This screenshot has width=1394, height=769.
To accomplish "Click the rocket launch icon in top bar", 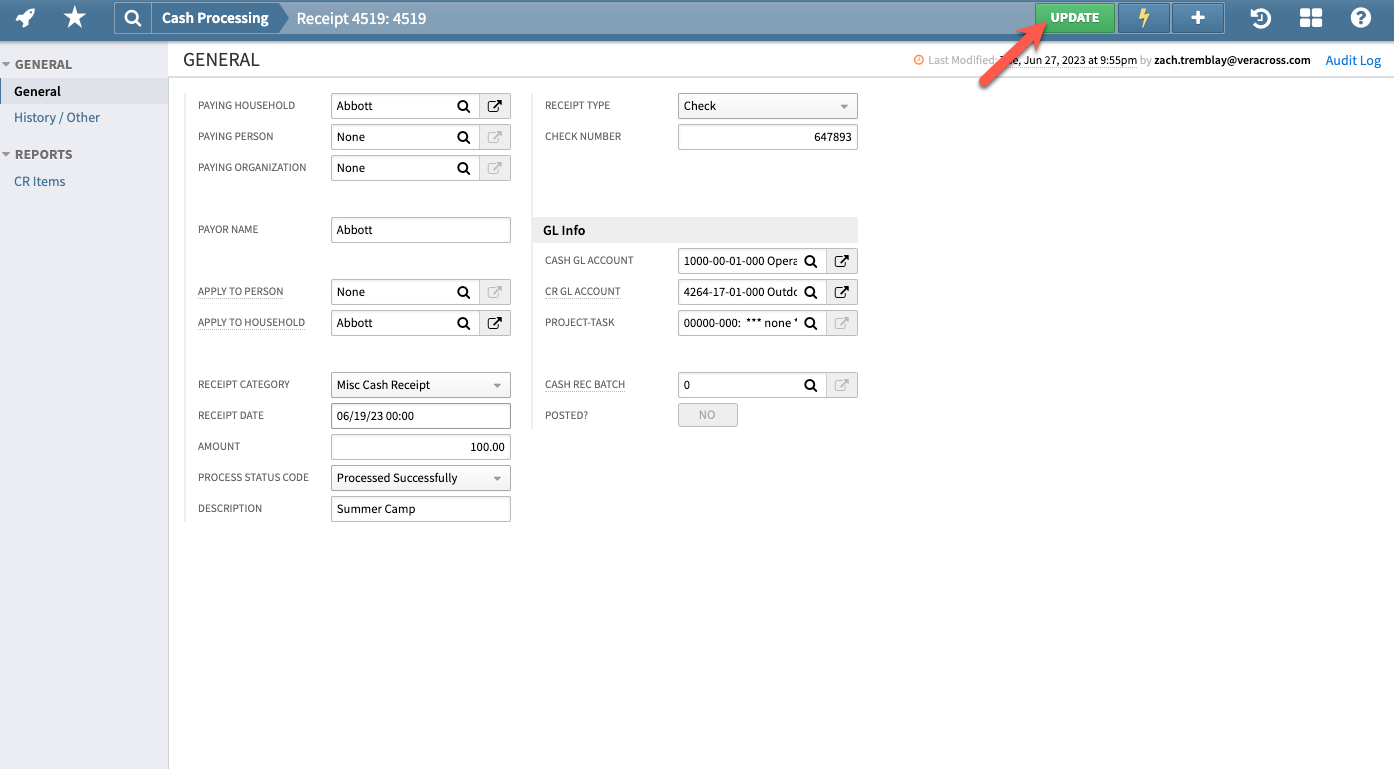I will click(x=25, y=17).
